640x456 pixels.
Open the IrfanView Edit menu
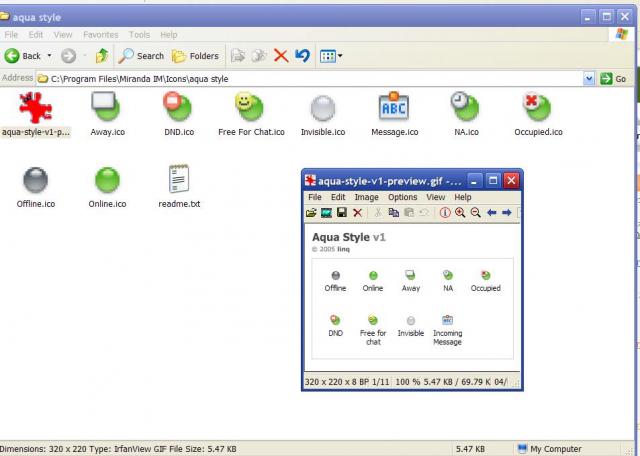pyautogui.click(x=338, y=197)
